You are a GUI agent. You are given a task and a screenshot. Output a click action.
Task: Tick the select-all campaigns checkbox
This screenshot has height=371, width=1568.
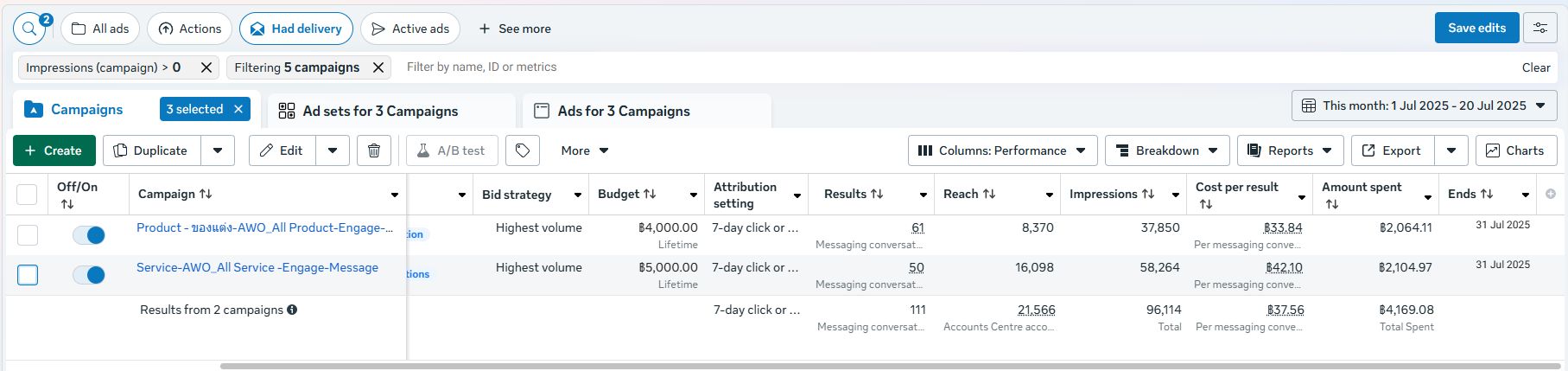pos(28,195)
